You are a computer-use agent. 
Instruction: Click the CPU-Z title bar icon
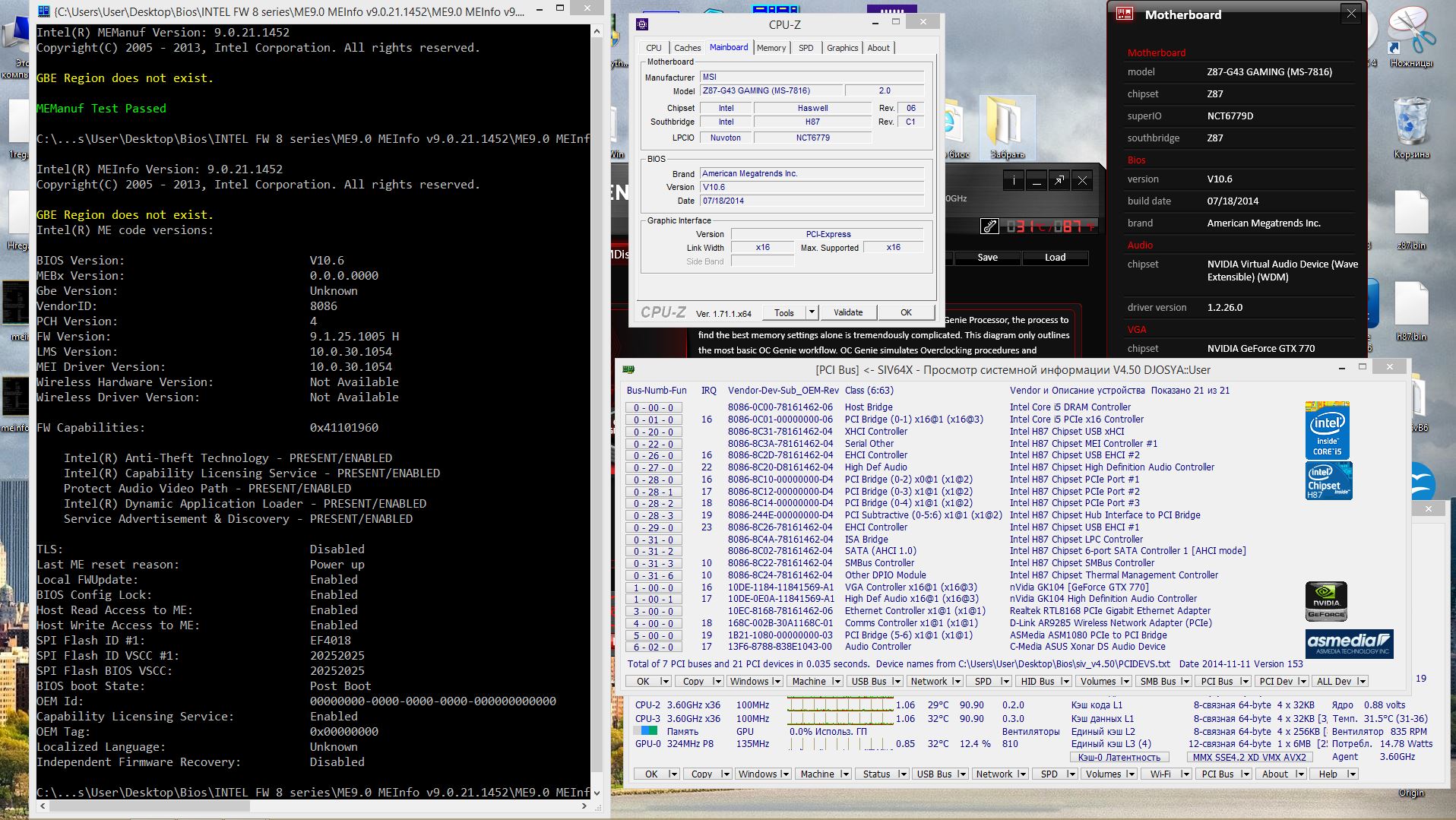pyautogui.click(x=642, y=24)
